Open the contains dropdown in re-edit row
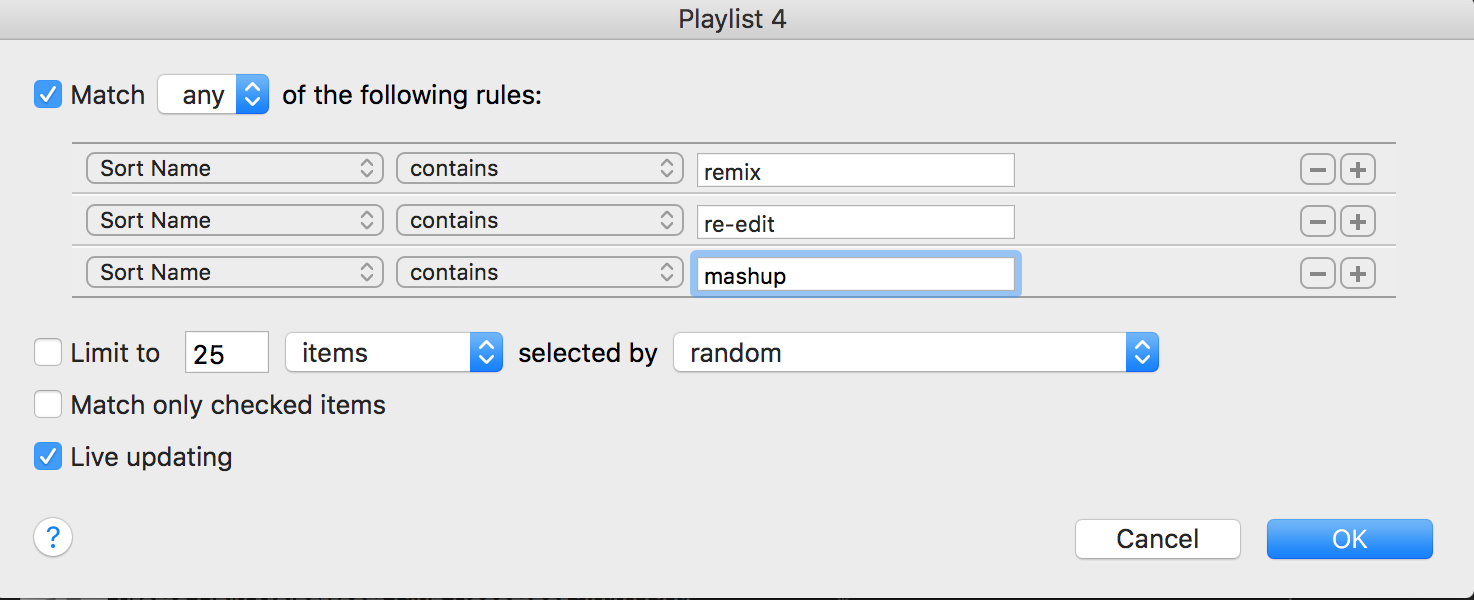Screen dimensions: 1474x600 (540, 220)
